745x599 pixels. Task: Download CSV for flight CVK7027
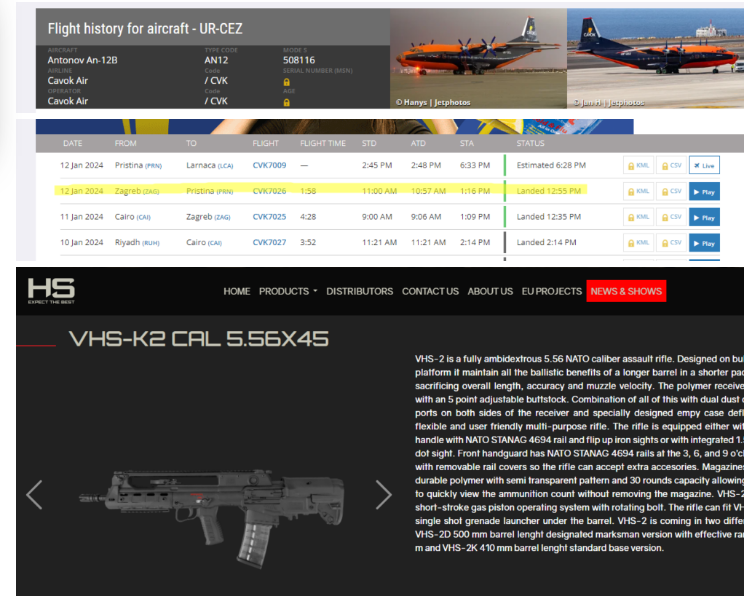point(671,243)
